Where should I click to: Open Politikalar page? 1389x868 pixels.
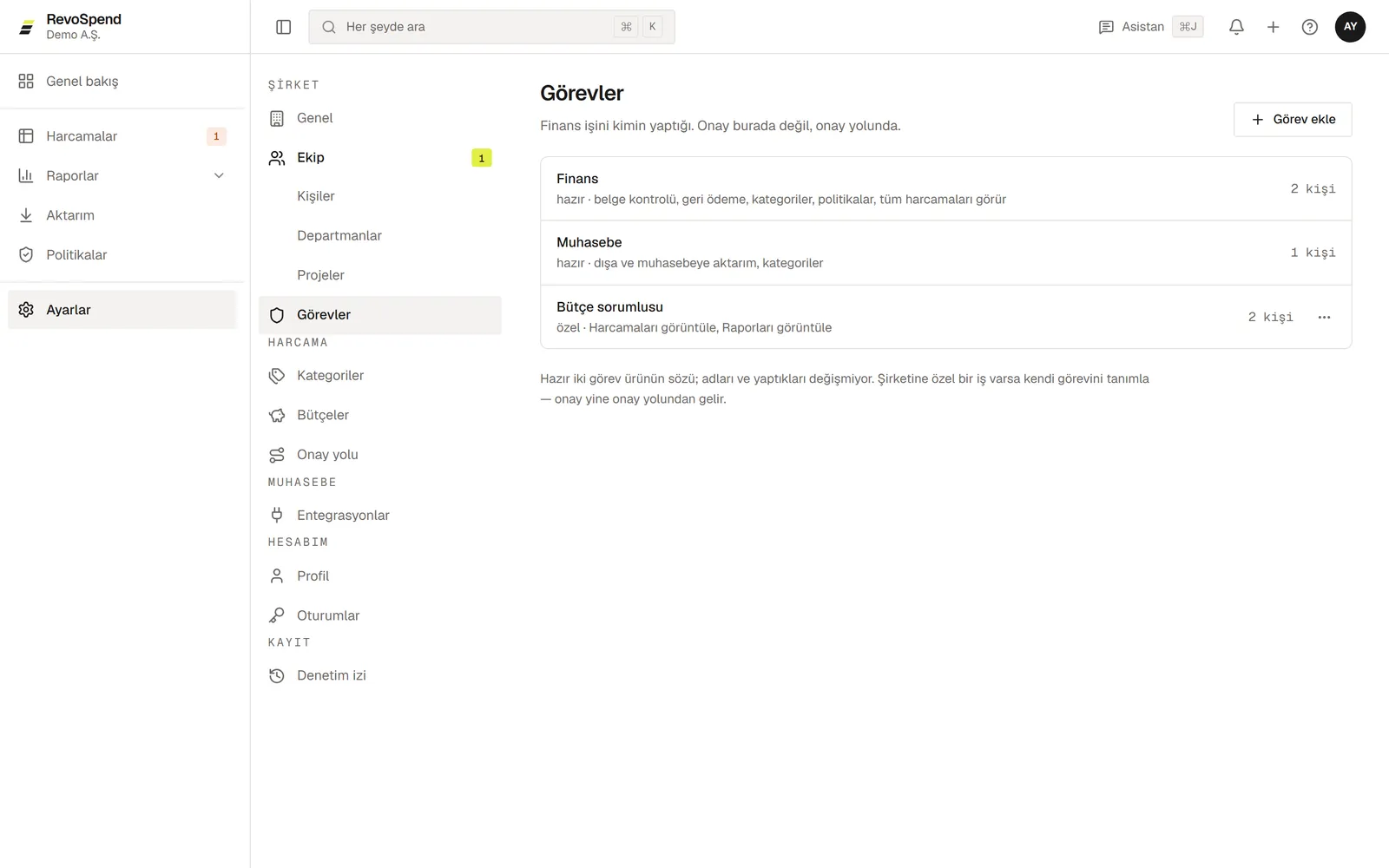(122, 254)
